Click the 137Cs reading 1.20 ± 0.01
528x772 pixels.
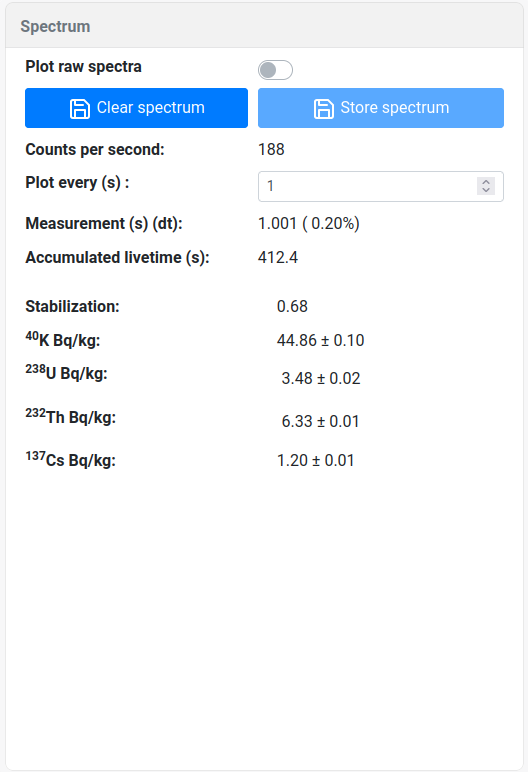(316, 460)
